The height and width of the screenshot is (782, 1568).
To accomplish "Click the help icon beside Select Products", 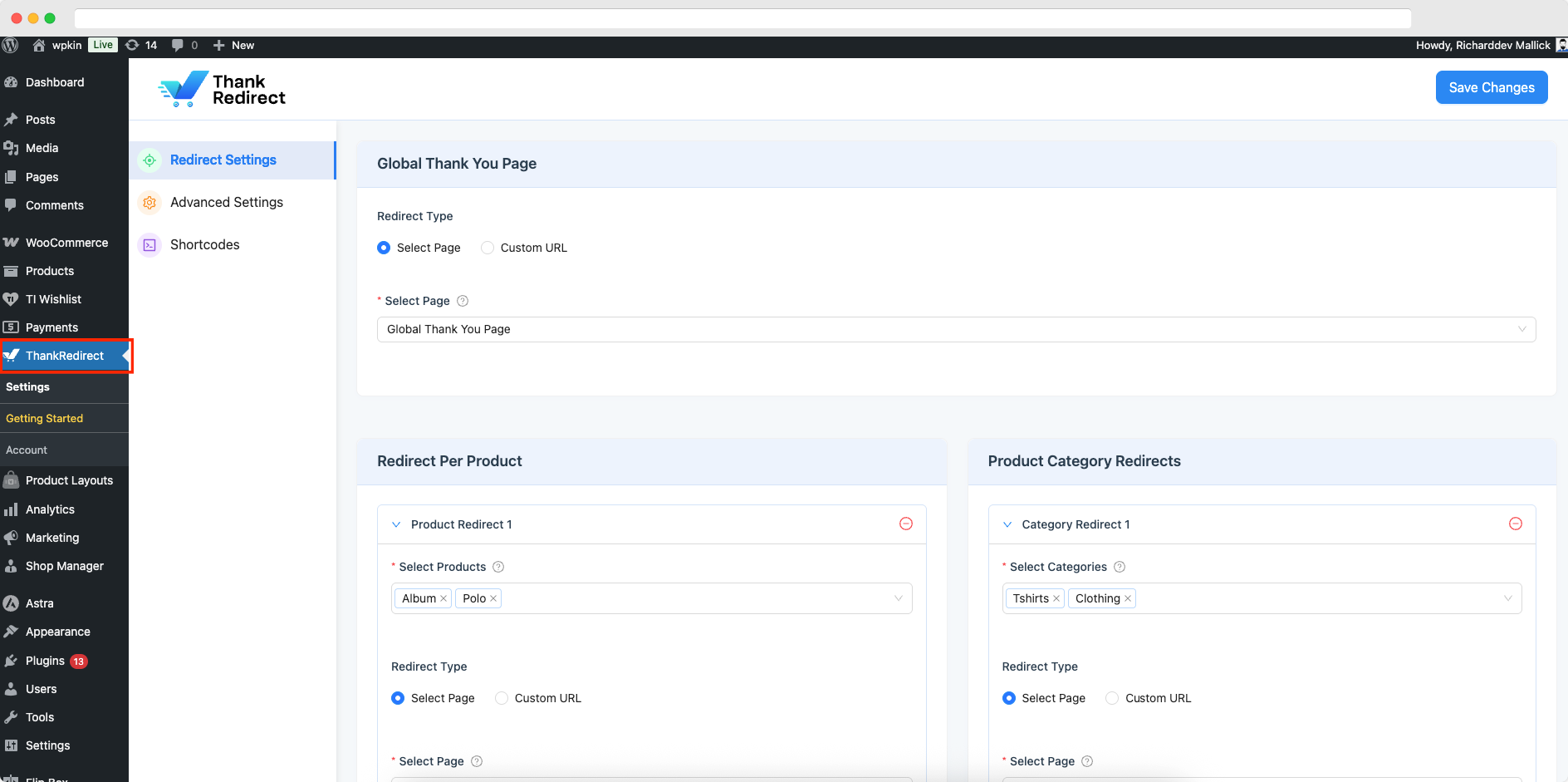I will 498,567.
